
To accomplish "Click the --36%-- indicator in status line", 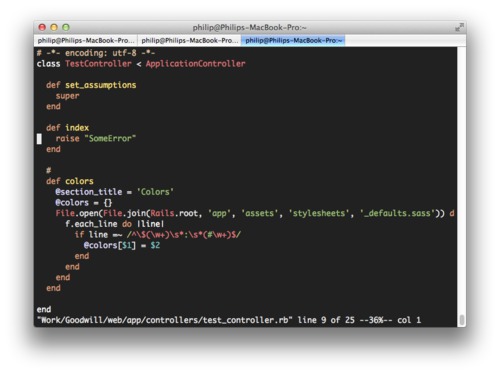I will coord(376,320).
